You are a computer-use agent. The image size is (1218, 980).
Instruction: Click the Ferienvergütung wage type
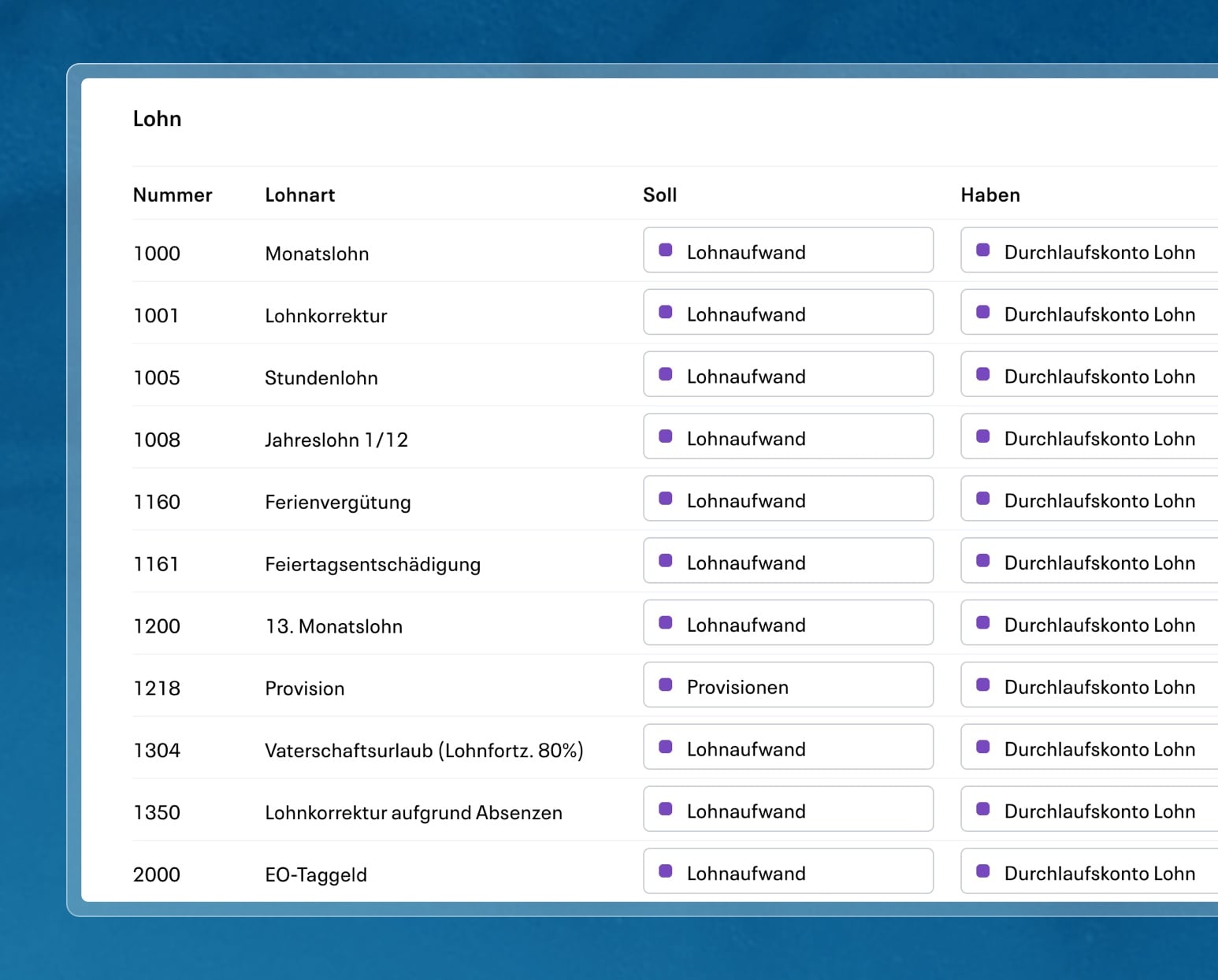pos(338,503)
